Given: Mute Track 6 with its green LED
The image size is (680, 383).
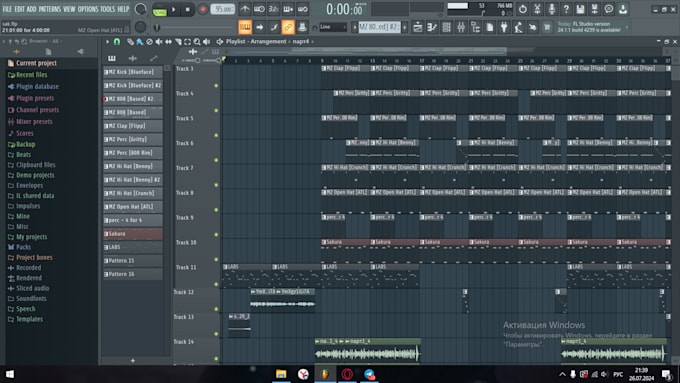Looking at the screenshot, I should (x=216, y=160).
